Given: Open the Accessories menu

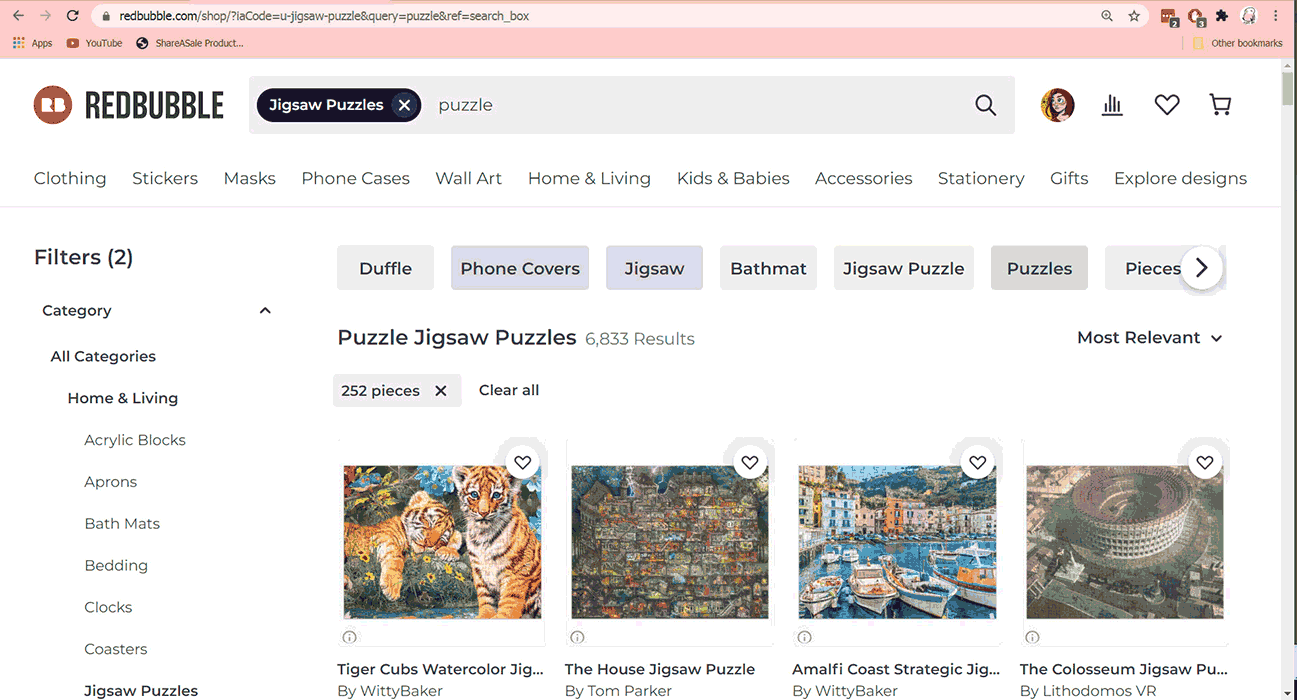Looking at the screenshot, I should click(864, 178).
